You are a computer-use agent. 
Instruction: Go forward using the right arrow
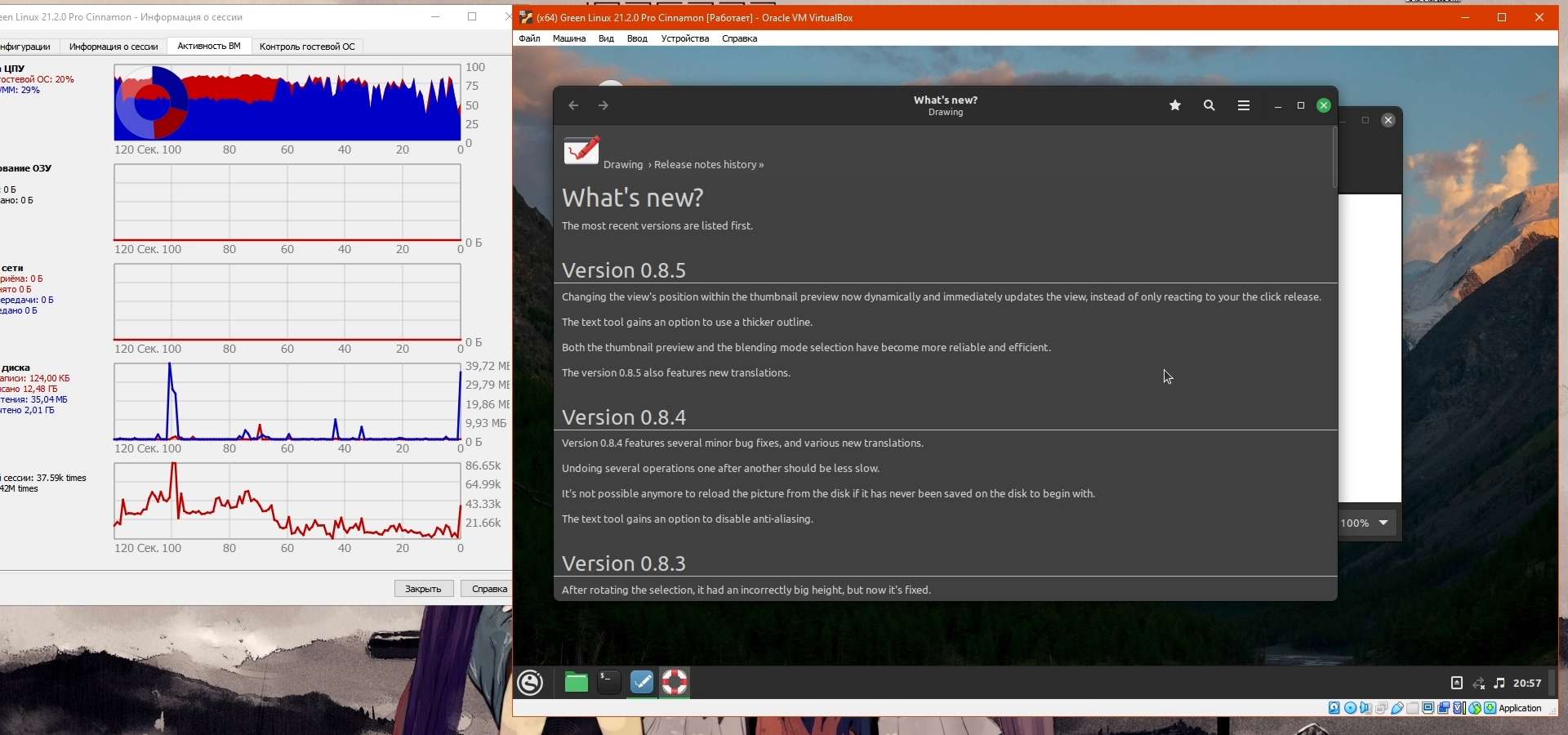coord(604,105)
